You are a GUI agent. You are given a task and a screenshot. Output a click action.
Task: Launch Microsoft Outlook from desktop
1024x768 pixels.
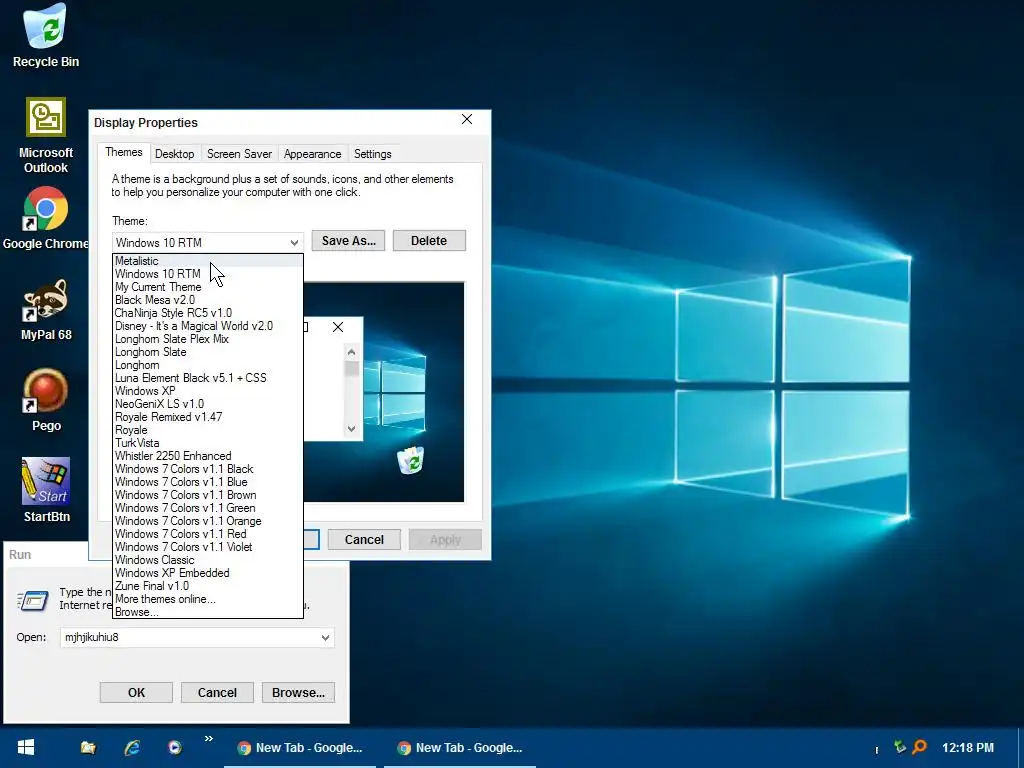coord(45,136)
